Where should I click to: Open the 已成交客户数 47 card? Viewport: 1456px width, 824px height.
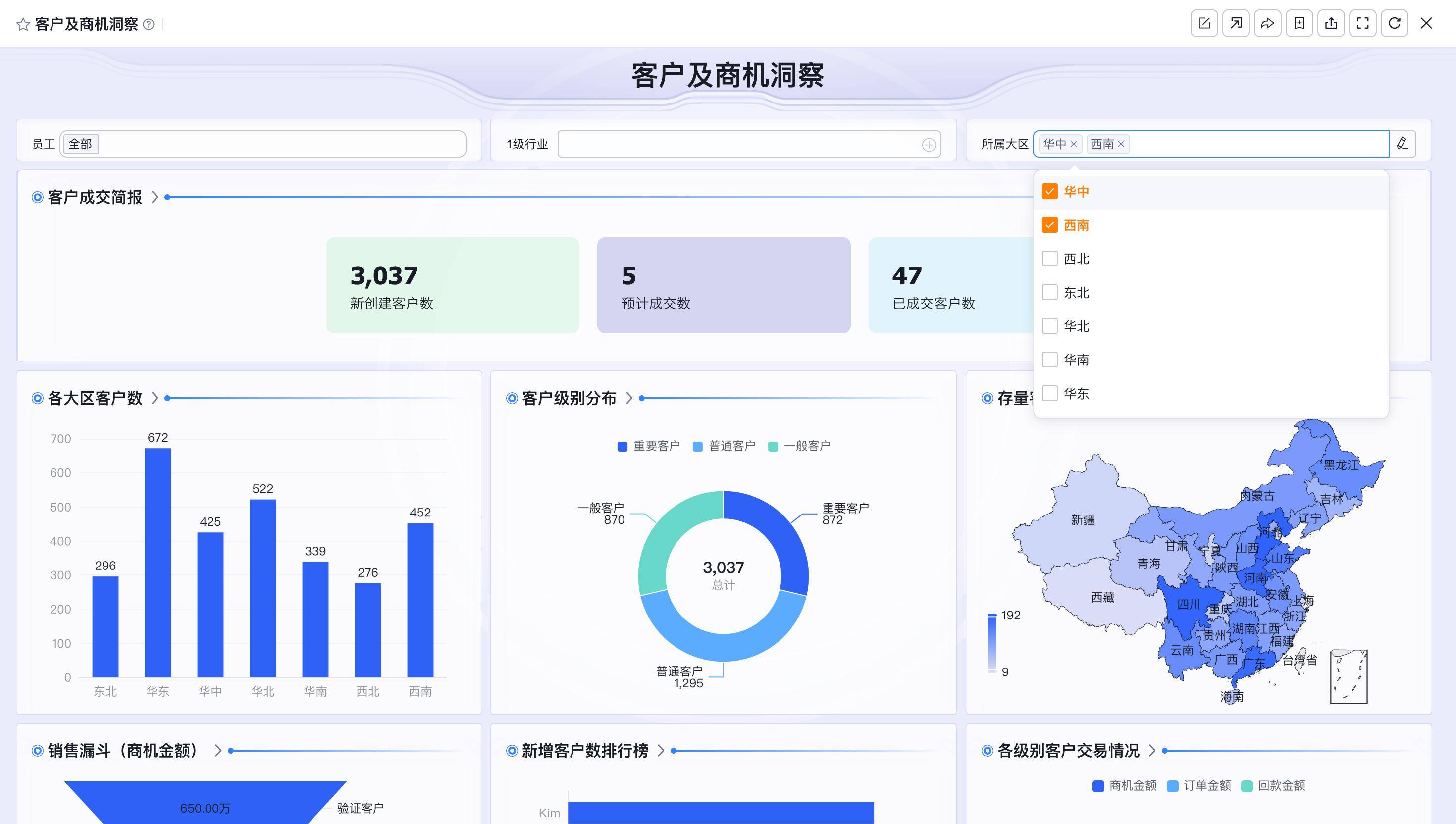(x=952, y=285)
